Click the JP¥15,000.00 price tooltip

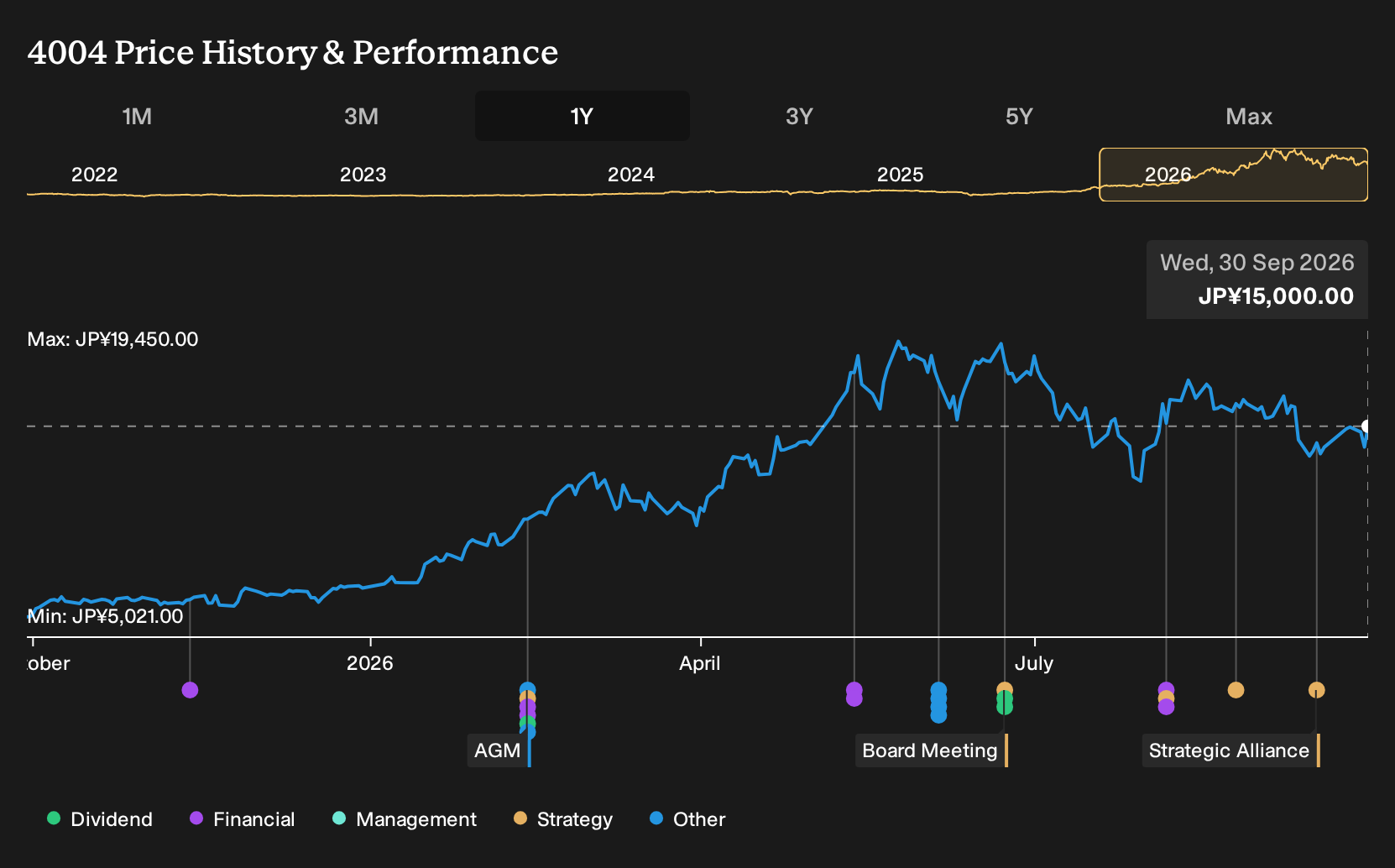coord(1257,280)
